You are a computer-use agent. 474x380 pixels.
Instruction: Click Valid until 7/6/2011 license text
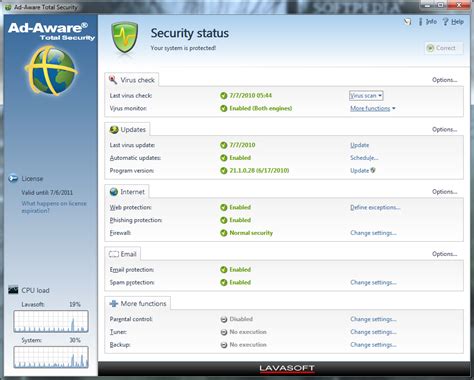(47, 192)
